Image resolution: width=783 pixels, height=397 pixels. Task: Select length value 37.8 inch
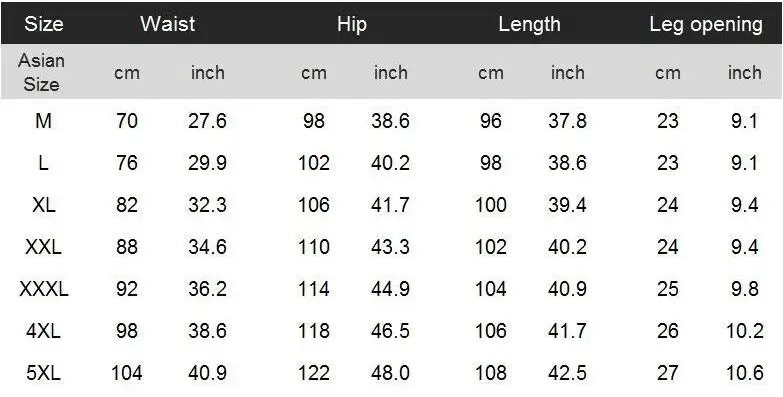pyautogui.click(x=567, y=121)
